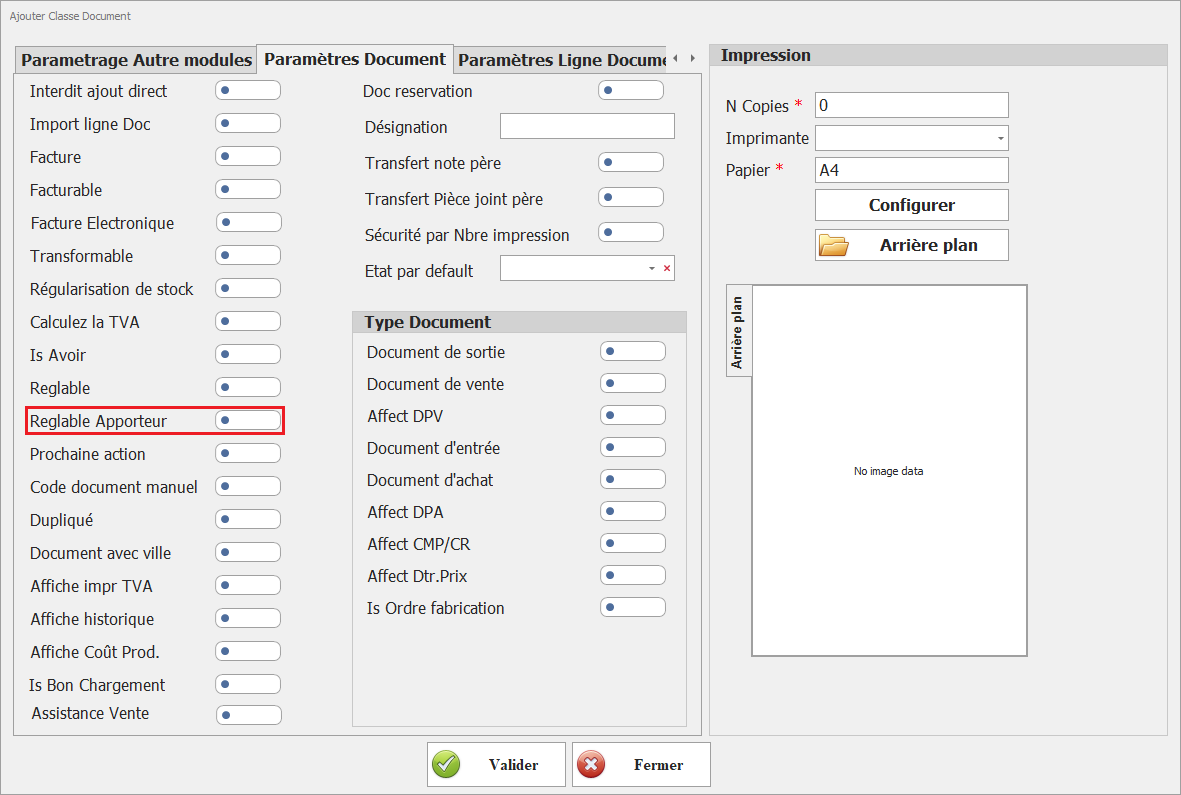The image size is (1181, 795).
Task: Enable Assistance Vente switch
Action: (249, 715)
